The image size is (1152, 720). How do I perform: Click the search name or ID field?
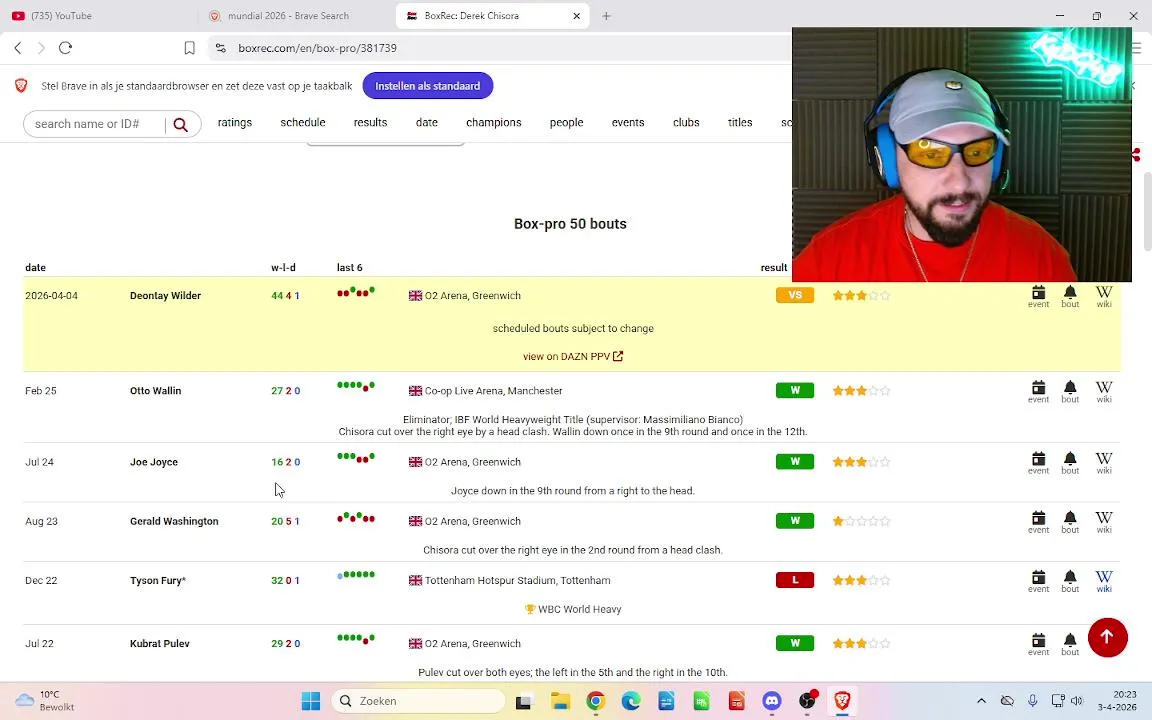[x=96, y=124]
